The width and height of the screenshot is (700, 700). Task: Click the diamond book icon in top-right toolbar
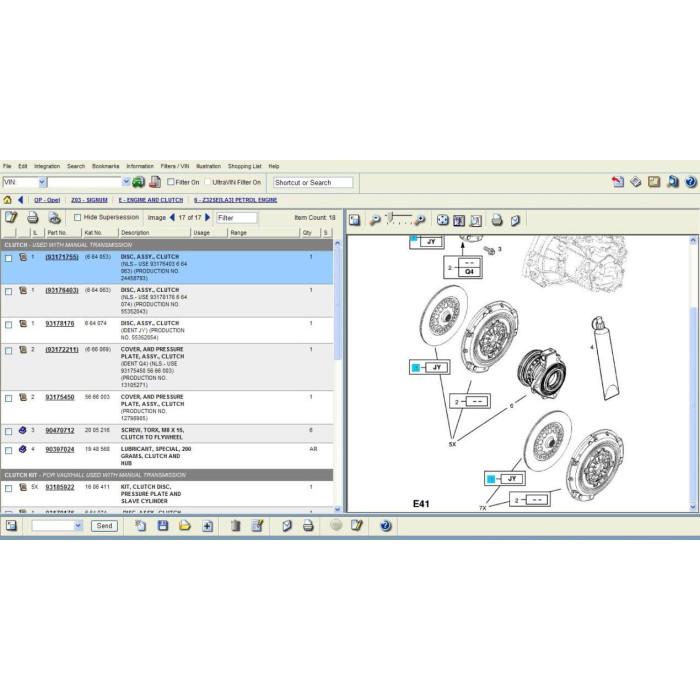pyautogui.click(x=636, y=182)
